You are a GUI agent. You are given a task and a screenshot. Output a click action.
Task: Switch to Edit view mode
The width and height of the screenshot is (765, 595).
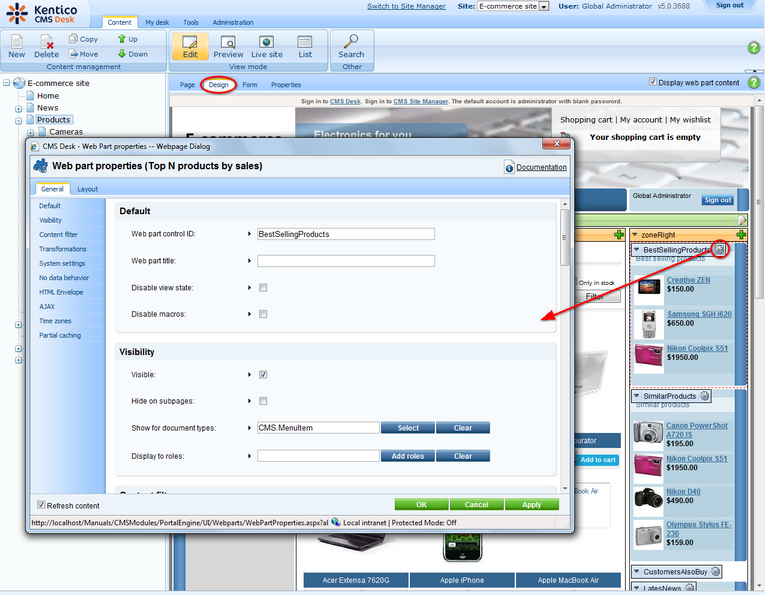(190, 46)
